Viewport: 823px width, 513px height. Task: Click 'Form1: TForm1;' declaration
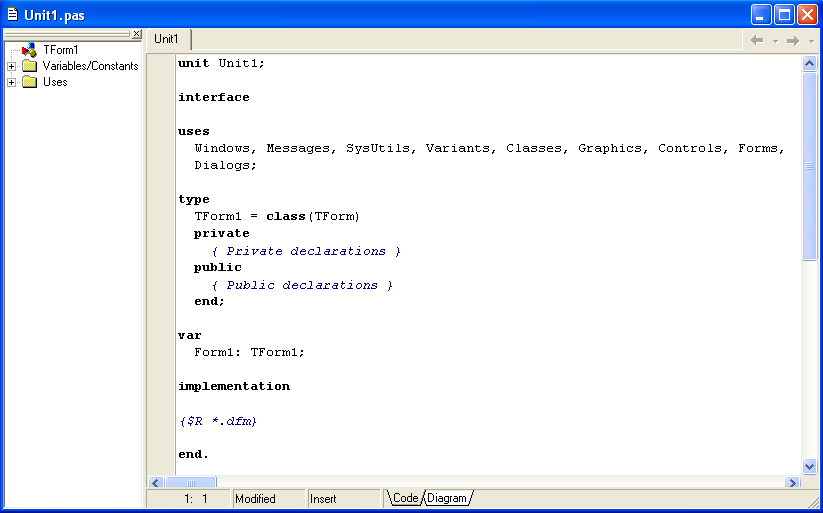249,352
